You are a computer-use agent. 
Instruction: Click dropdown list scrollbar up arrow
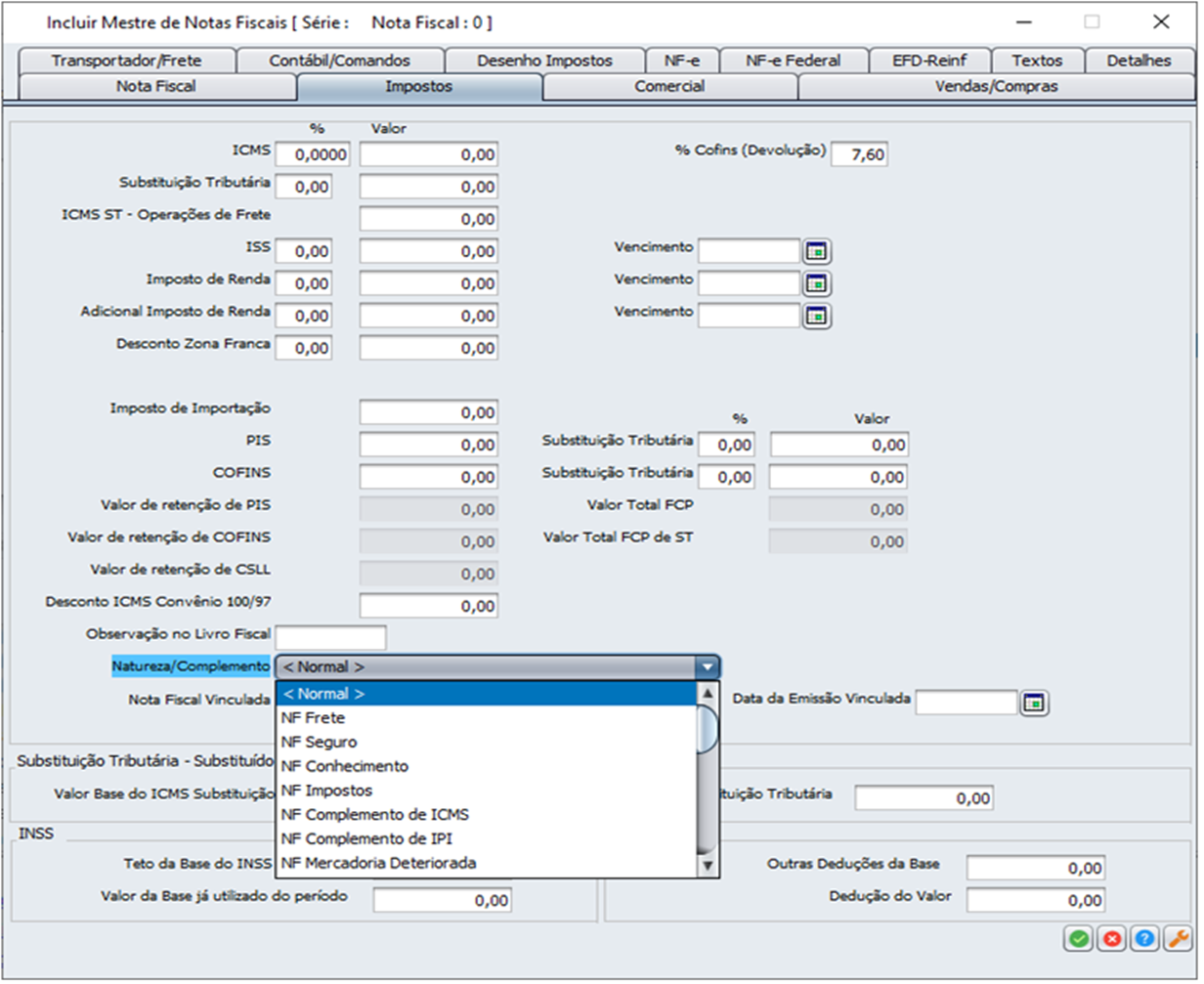tap(709, 693)
